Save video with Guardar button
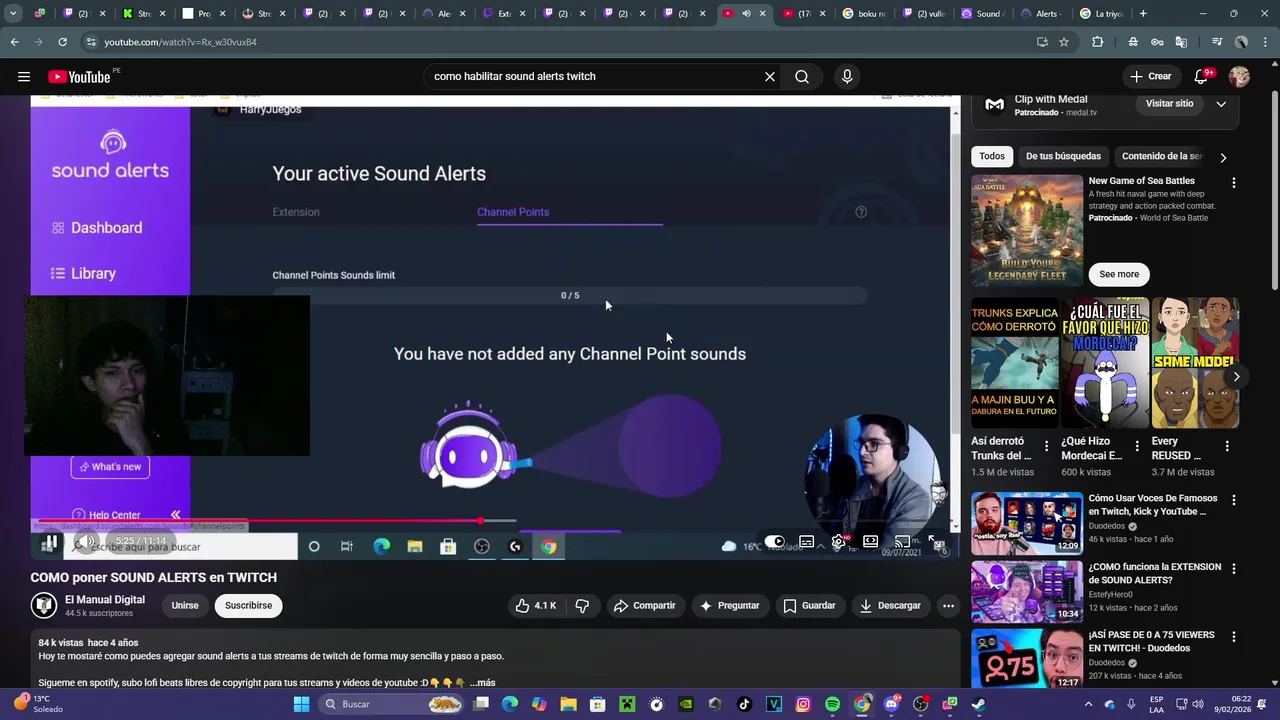 [x=809, y=605]
